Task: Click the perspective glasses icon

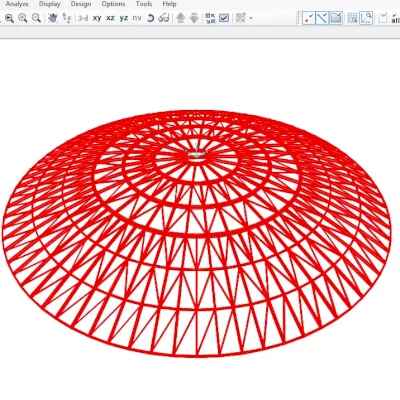Action: [x=164, y=18]
